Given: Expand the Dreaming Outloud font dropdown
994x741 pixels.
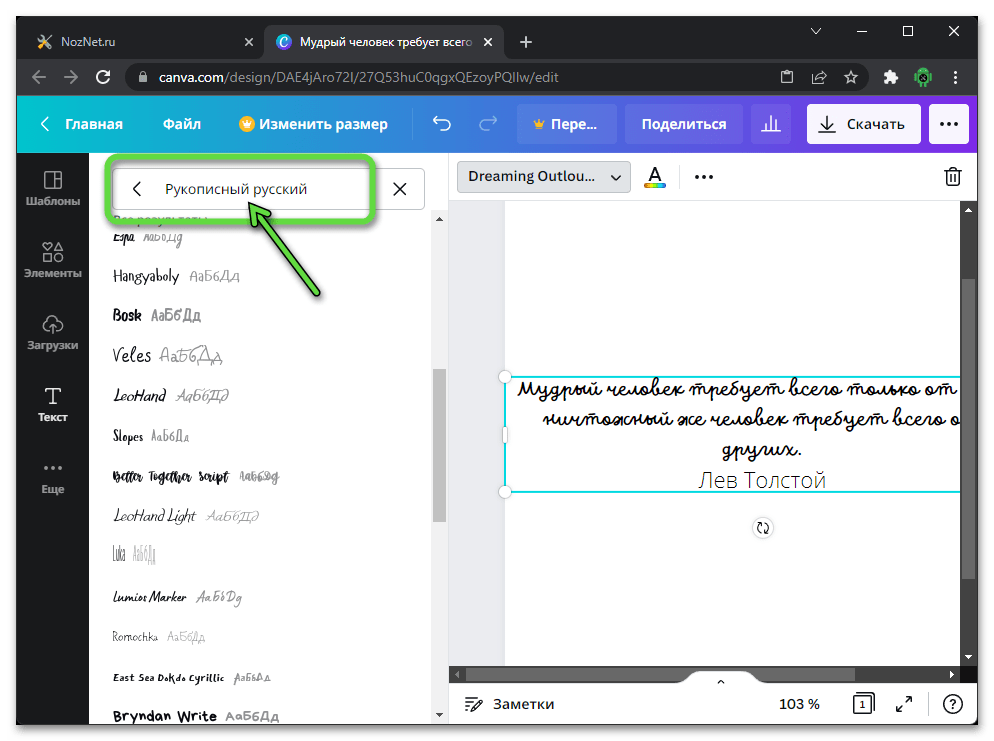Looking at the screenshot, I should pyautogui.click(x=543, y=177).
